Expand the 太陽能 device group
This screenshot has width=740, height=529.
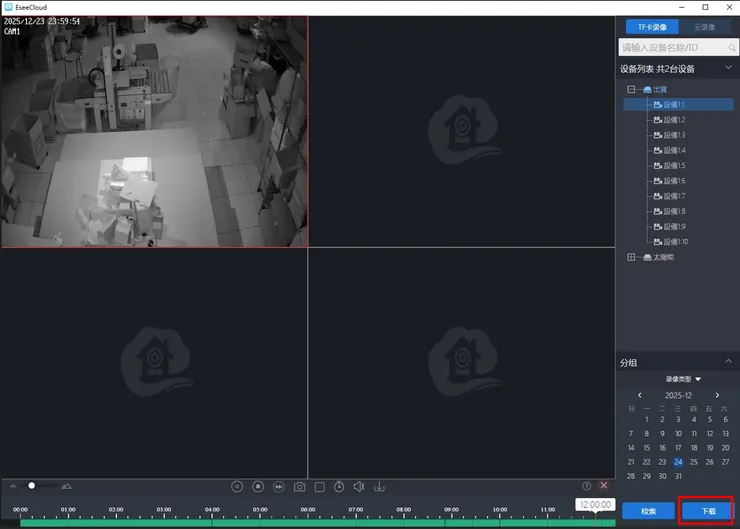point(631,257)
